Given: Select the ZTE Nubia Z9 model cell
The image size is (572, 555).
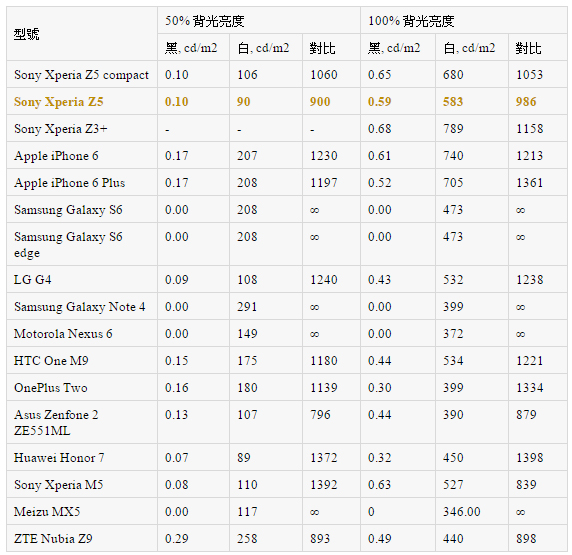Looking at the screenshot, I should coord(82,539).
